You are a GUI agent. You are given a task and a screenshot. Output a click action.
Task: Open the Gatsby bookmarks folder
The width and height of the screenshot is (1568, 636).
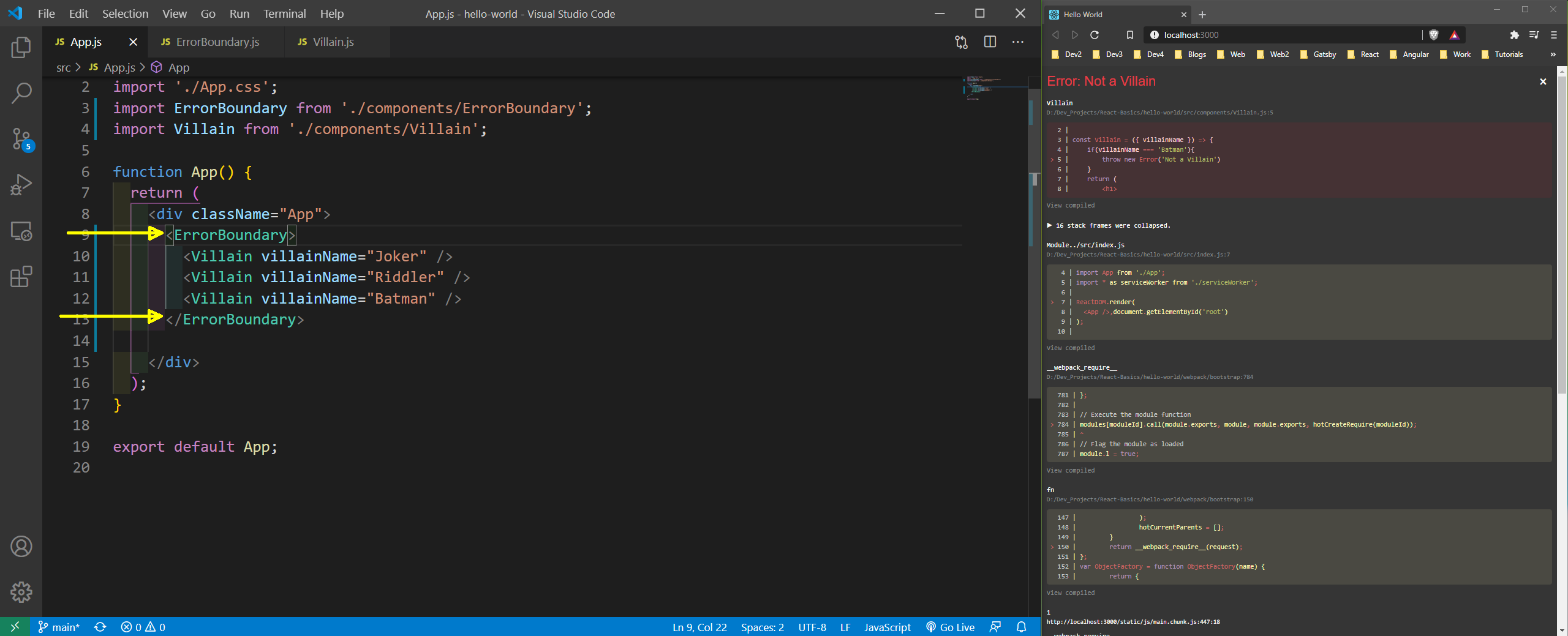(1318, 54)
